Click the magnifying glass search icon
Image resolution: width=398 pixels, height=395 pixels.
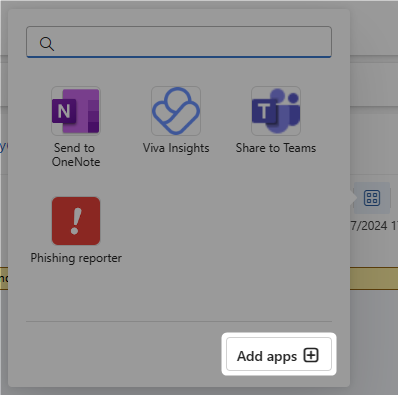click(47, 44)
